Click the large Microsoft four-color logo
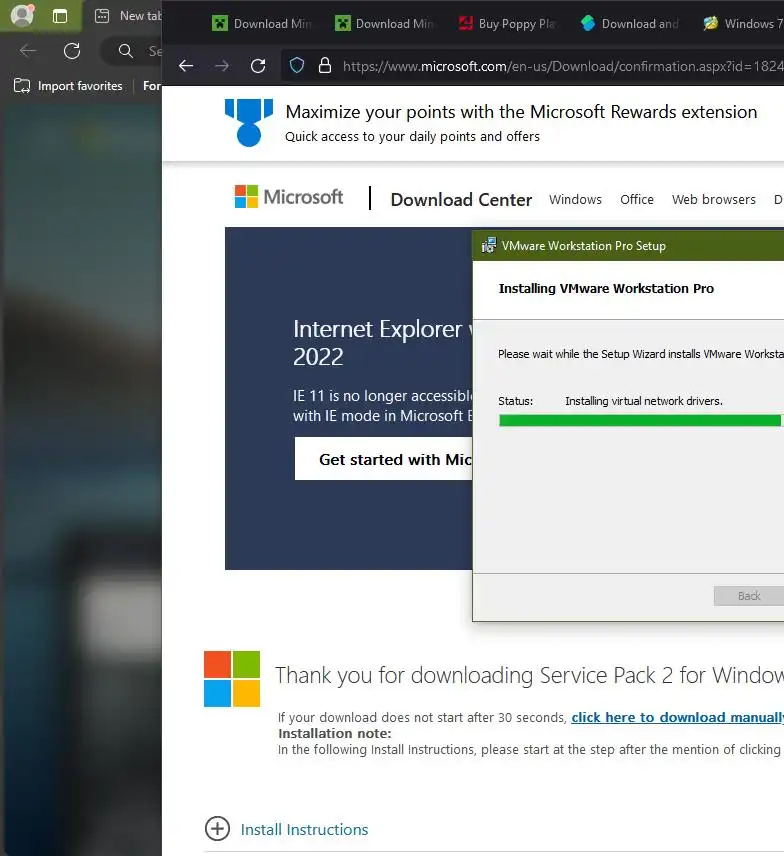Viewport: 784px width, 856px height. tap(232, 679)
